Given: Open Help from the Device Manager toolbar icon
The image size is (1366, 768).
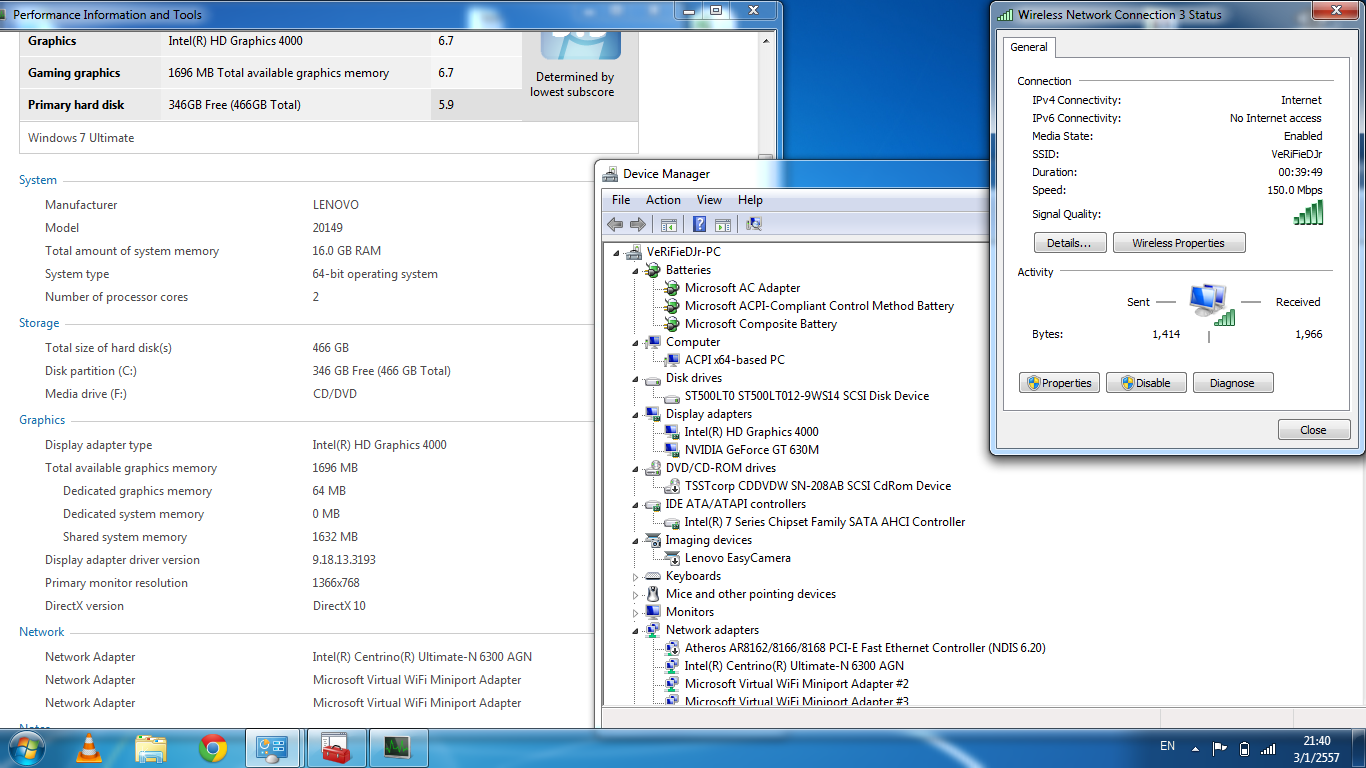Looking at the screenshot, I should (700, 225).
